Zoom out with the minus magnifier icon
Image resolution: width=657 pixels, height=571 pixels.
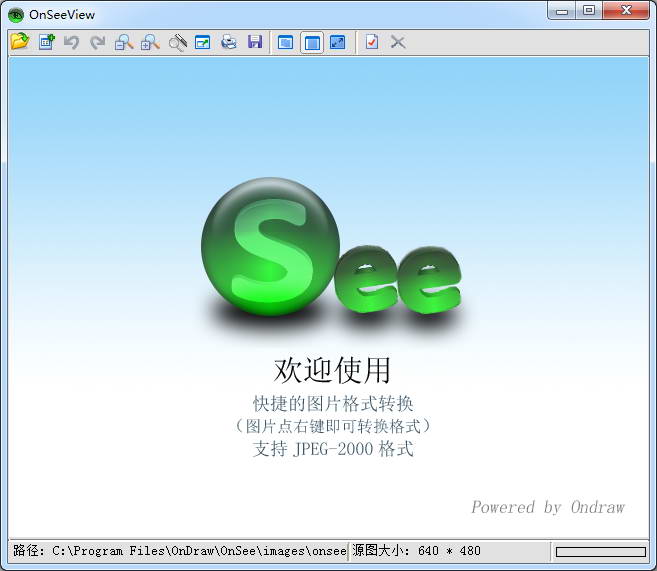(124, 42)
